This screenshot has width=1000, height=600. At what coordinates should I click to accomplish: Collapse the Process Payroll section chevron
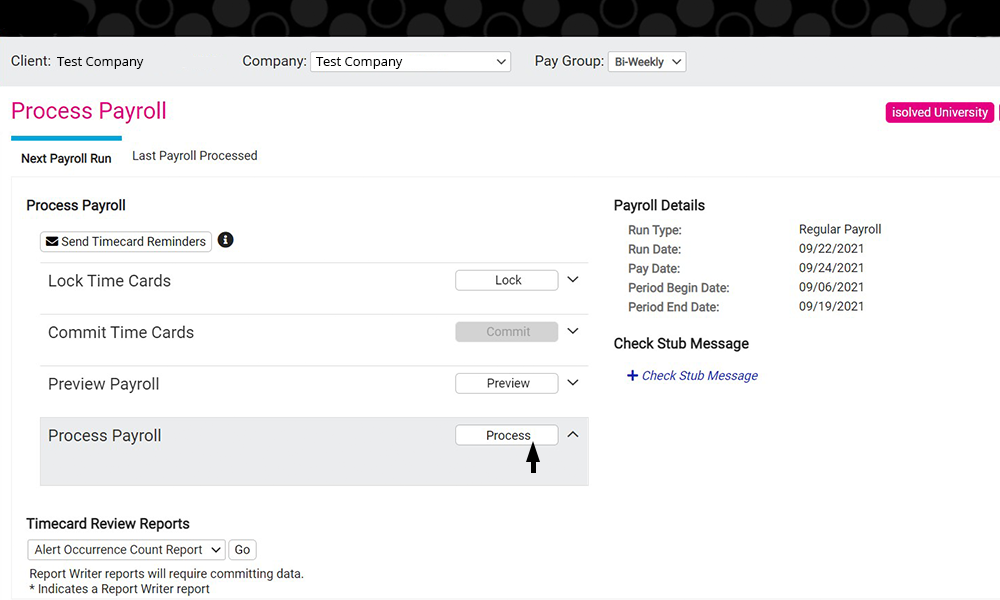pyautogui.click(x=573, y=435)
